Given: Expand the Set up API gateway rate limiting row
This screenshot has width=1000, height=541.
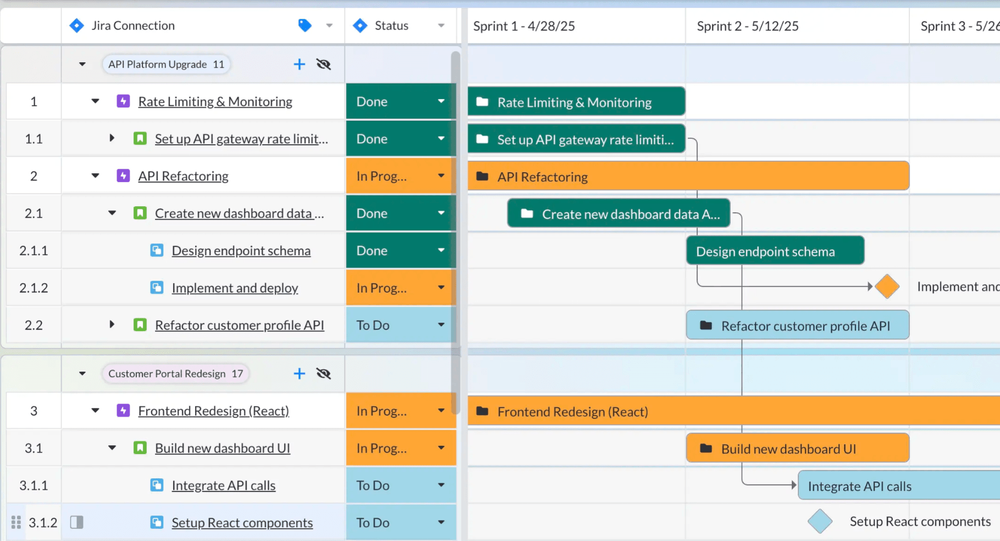Looking at the screenshot, I should pos(112,138).
